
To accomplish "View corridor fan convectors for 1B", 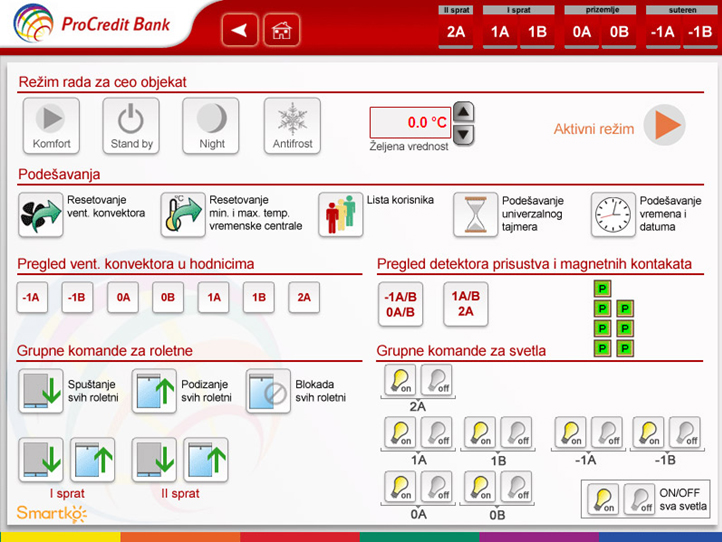I will 258,297.
